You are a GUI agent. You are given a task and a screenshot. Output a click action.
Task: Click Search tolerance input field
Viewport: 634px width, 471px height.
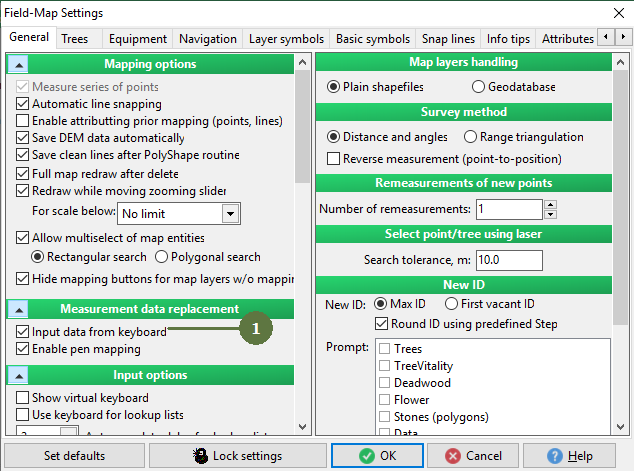point(509,260)
